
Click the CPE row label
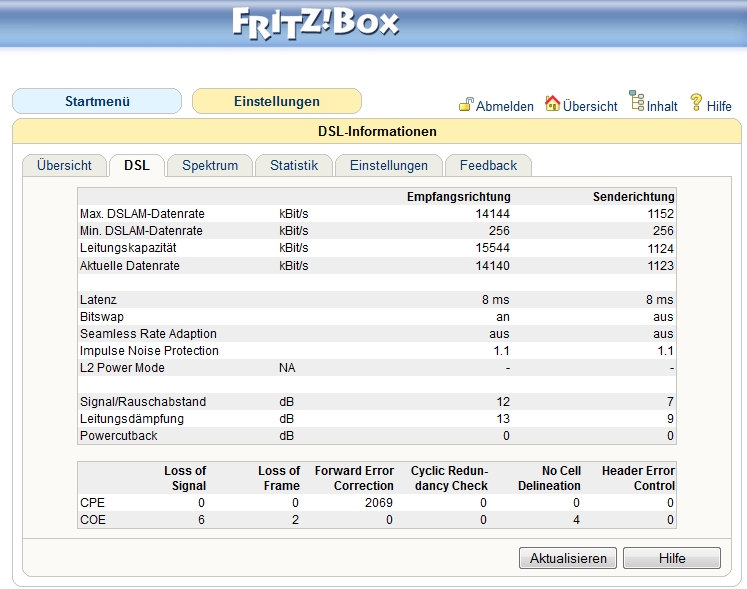click(92, 503)
